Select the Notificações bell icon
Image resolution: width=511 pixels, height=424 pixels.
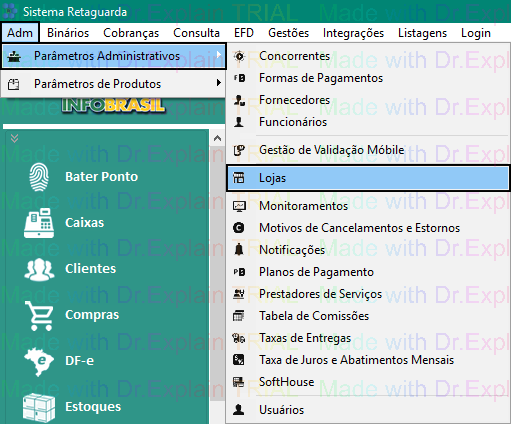coord(239,250)
